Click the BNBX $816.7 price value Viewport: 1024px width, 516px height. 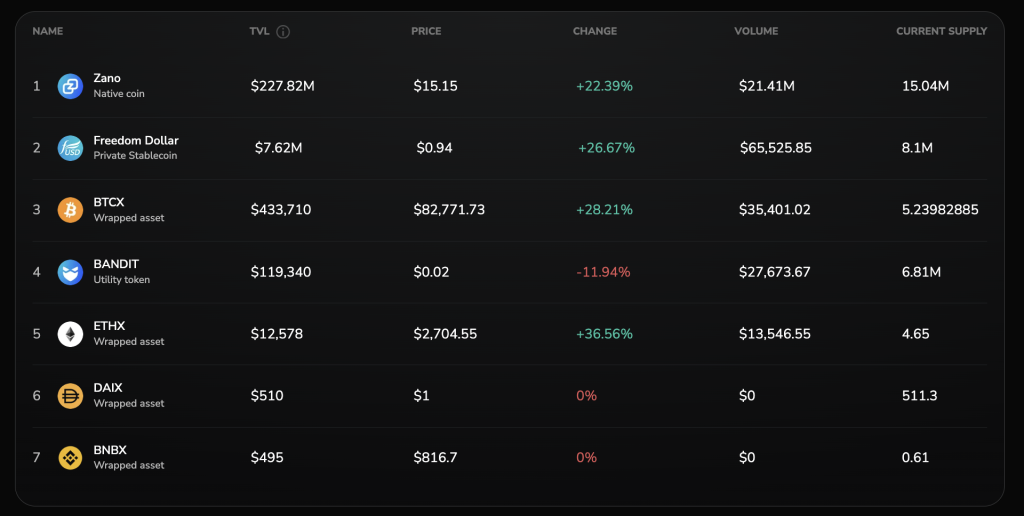coord(435,458)
